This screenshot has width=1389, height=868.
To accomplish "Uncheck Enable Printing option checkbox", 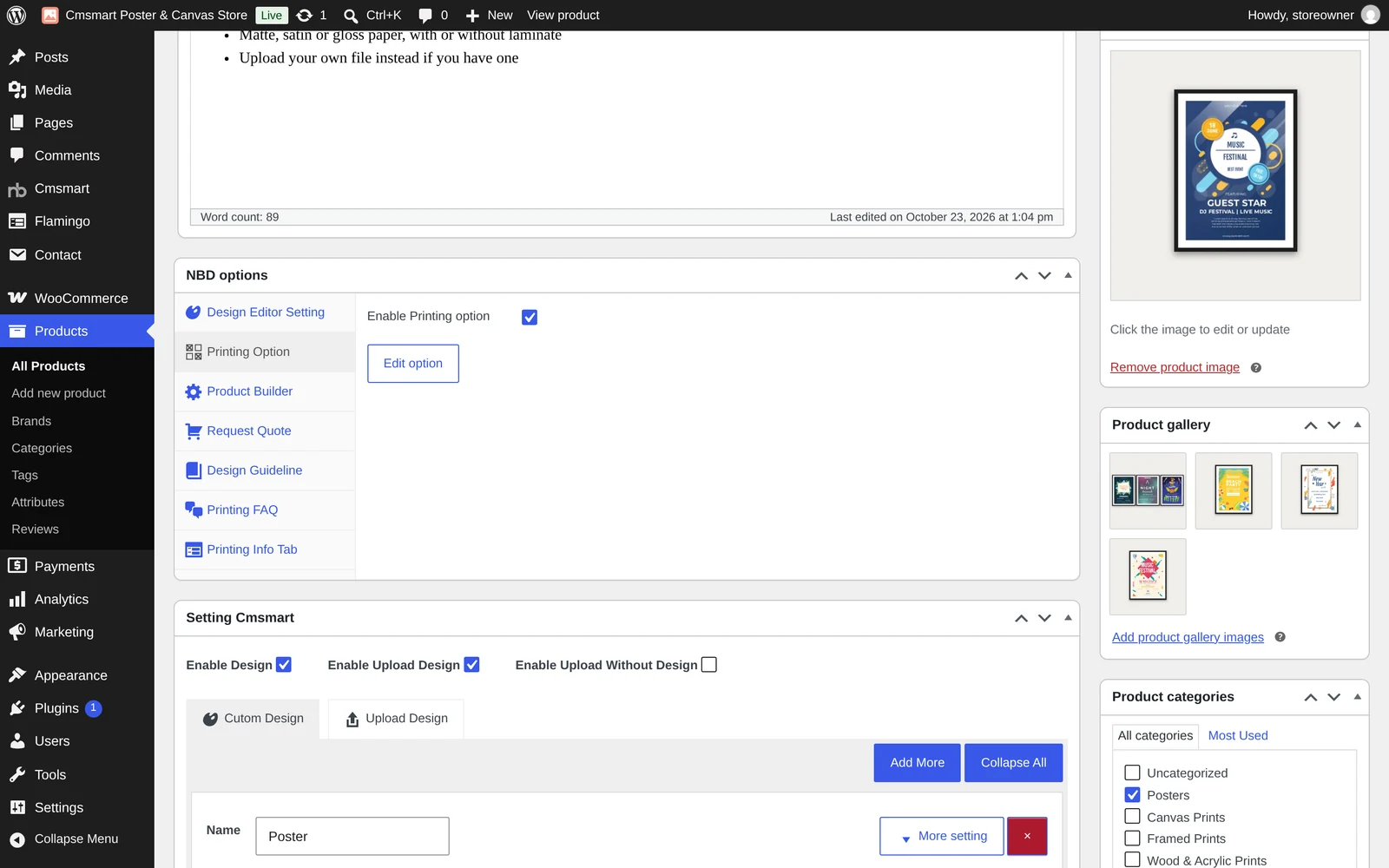I will (530, 318).
